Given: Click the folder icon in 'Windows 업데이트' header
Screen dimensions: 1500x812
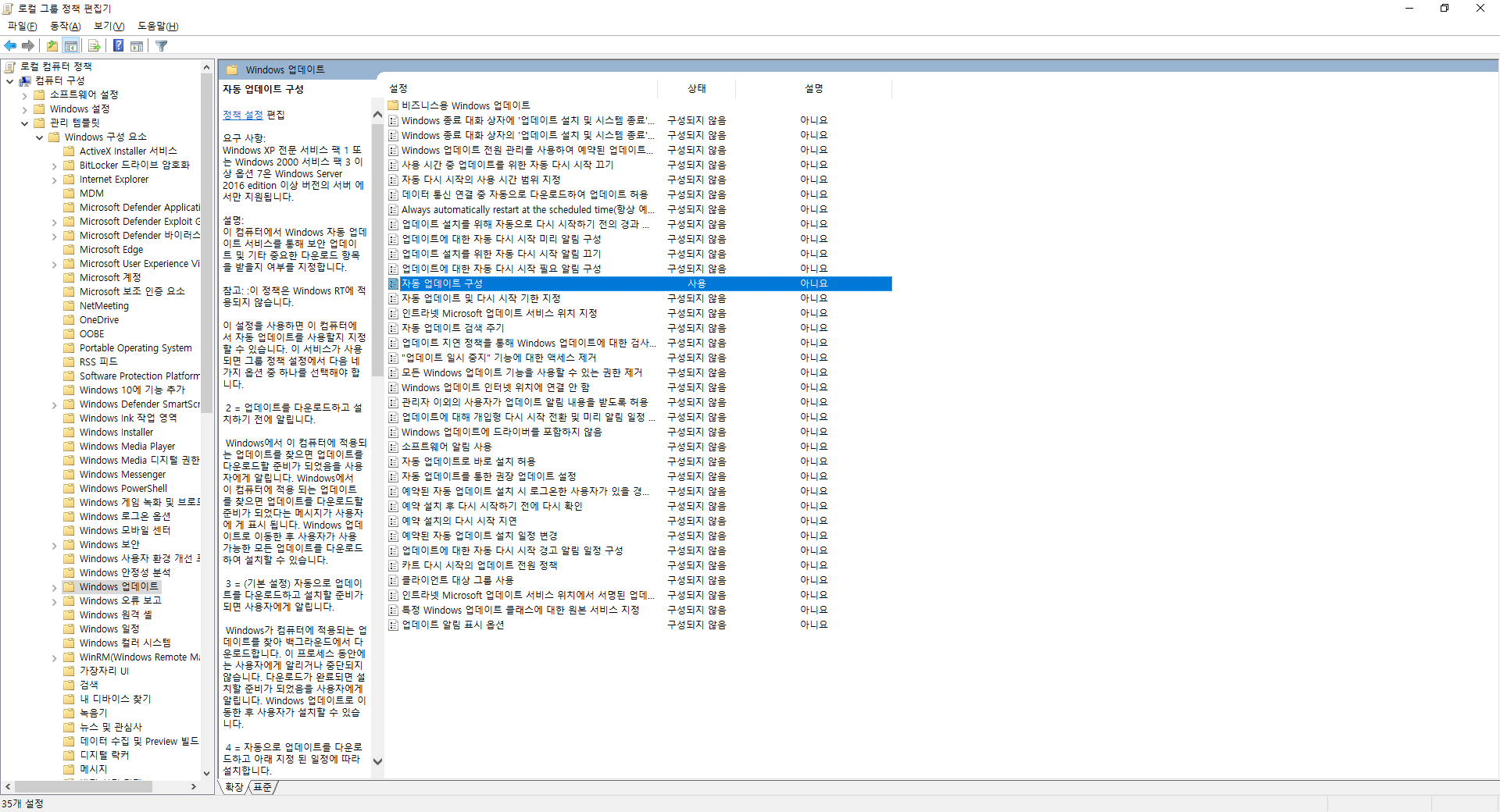Looking at the screenshot, I should (232, 69).
